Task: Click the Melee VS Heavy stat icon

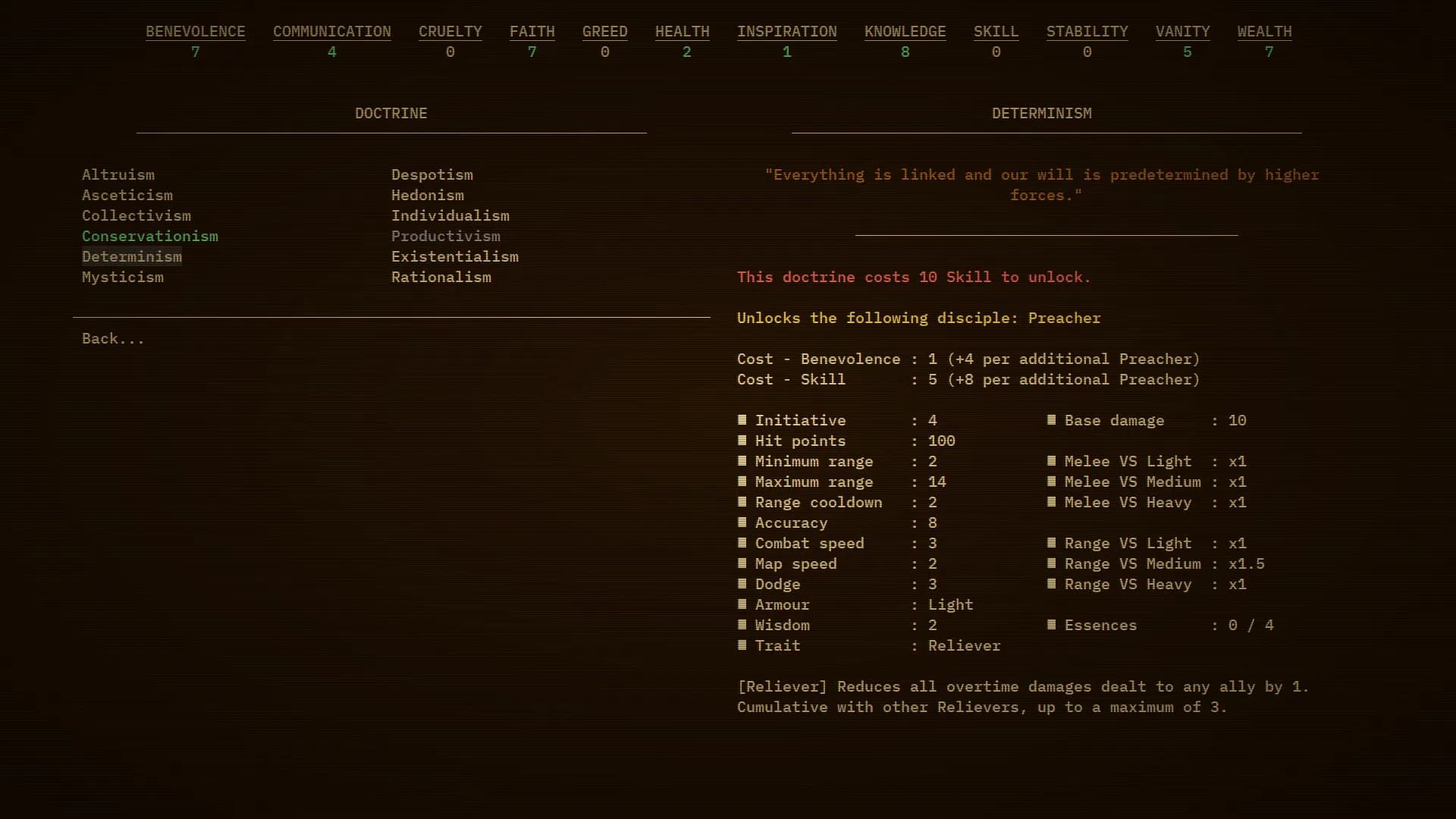Action: 1053,502
